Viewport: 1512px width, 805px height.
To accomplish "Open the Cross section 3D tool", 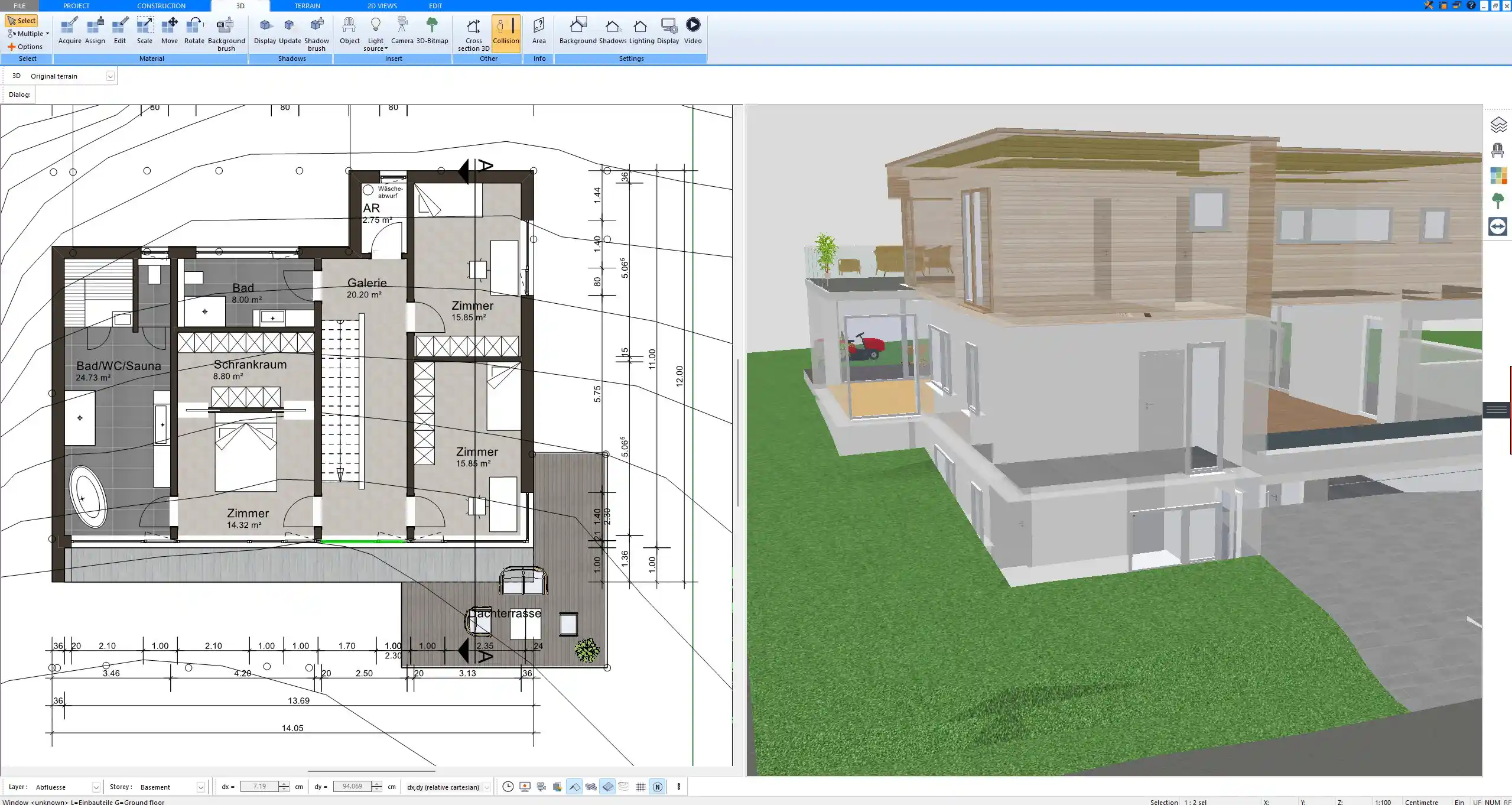I will pyautogui.click(x=473, y=34).
